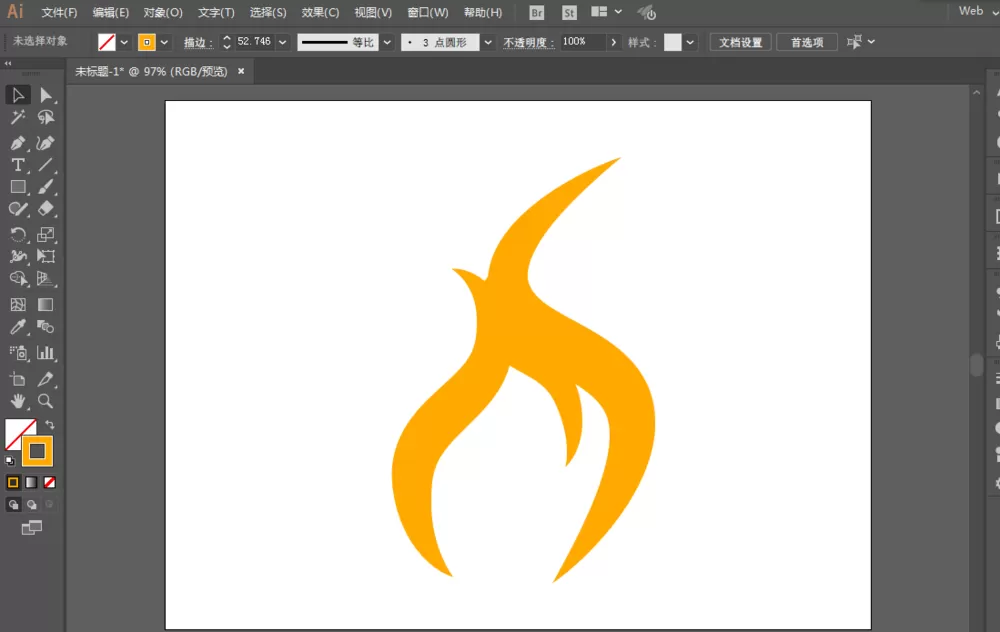Select the Selection tool (black arrow)
The image size is (1000, 632).
(x=18, y=95)
